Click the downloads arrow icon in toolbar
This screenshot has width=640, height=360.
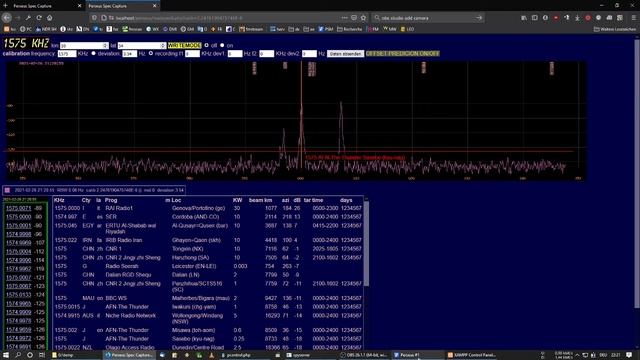[x=577, y=18]
